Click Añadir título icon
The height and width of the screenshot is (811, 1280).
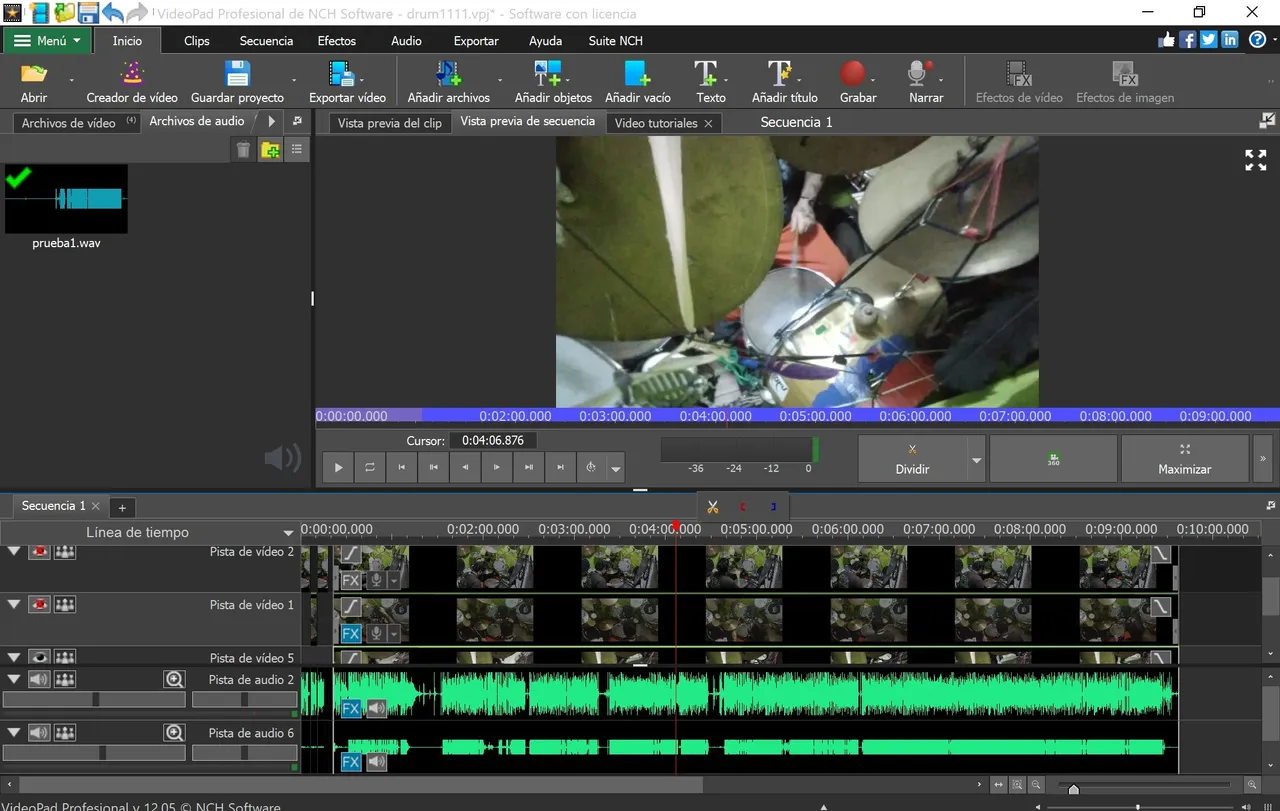click(x=780, y=73)
